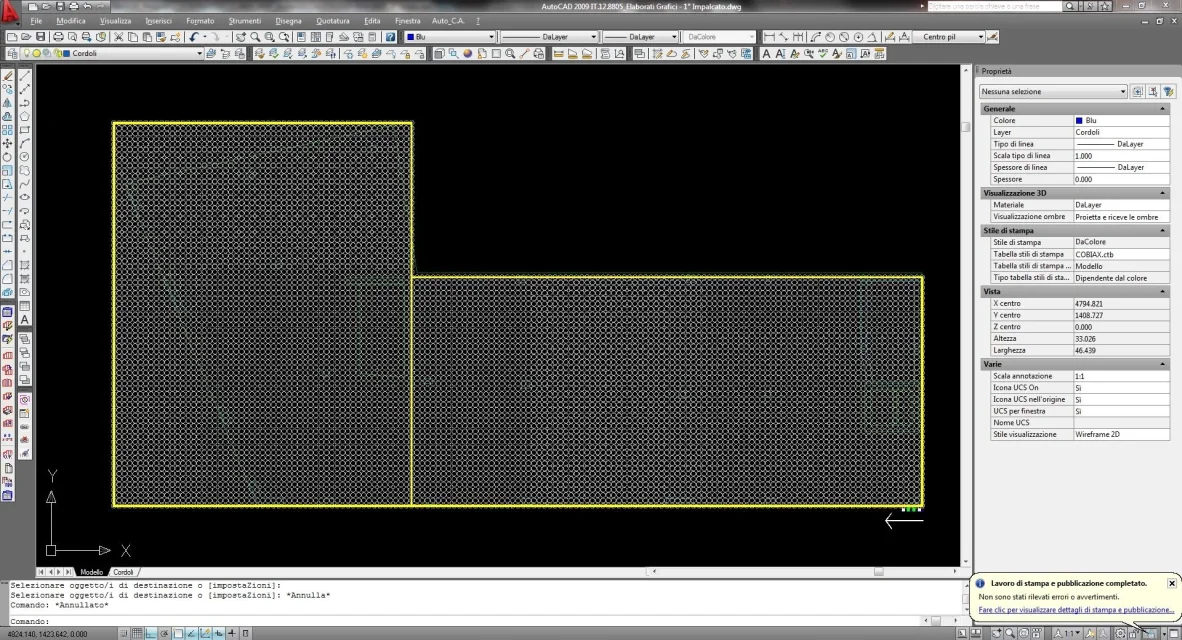Image resolution: width=1182 pixels, height=640 pixels.
Task: Click the Favorites star icon in the title bar
Action: pyautogui.click(x=1104, y=6)
